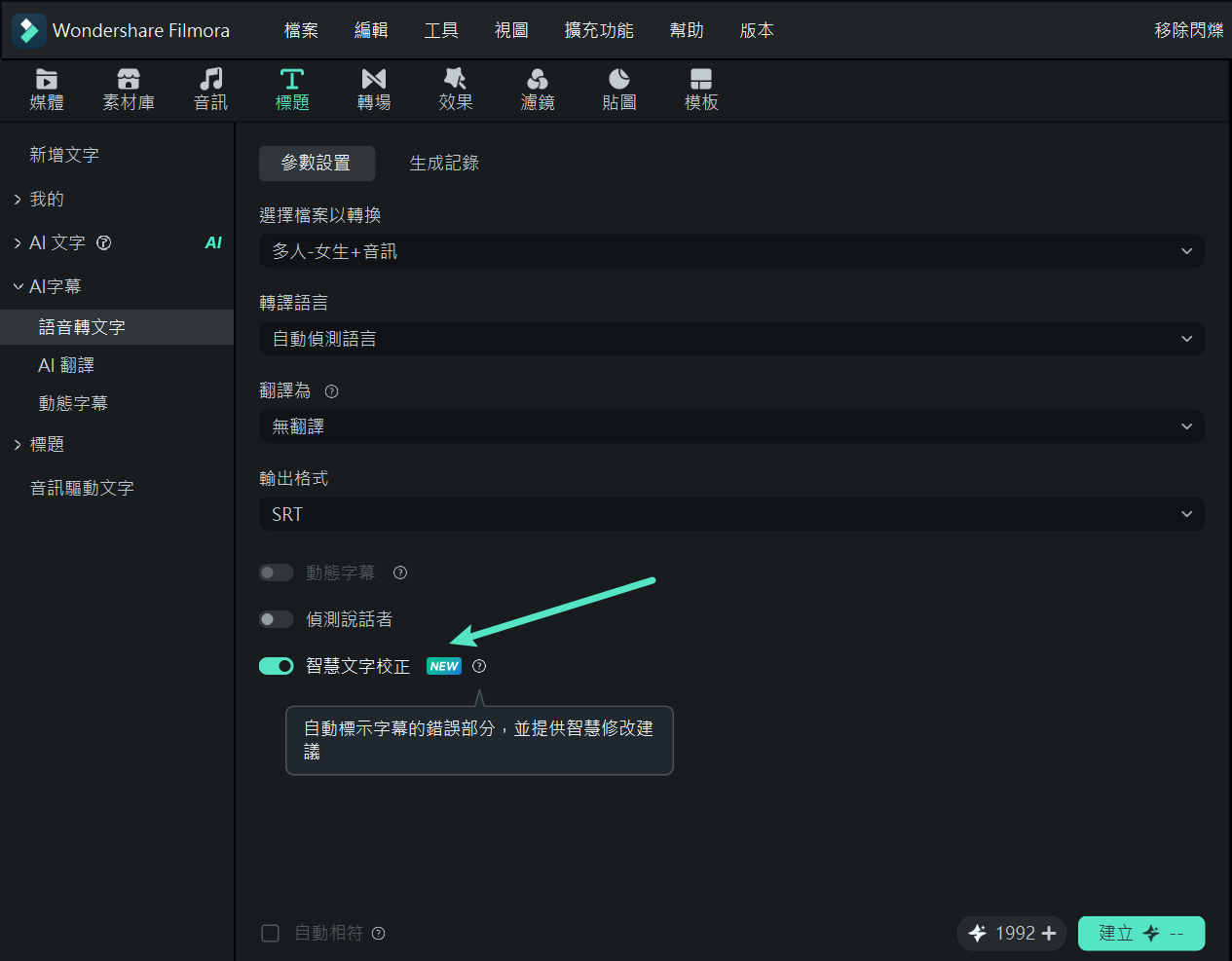
Task: Click the 1992 credits button
Action: coord(1012,933)
